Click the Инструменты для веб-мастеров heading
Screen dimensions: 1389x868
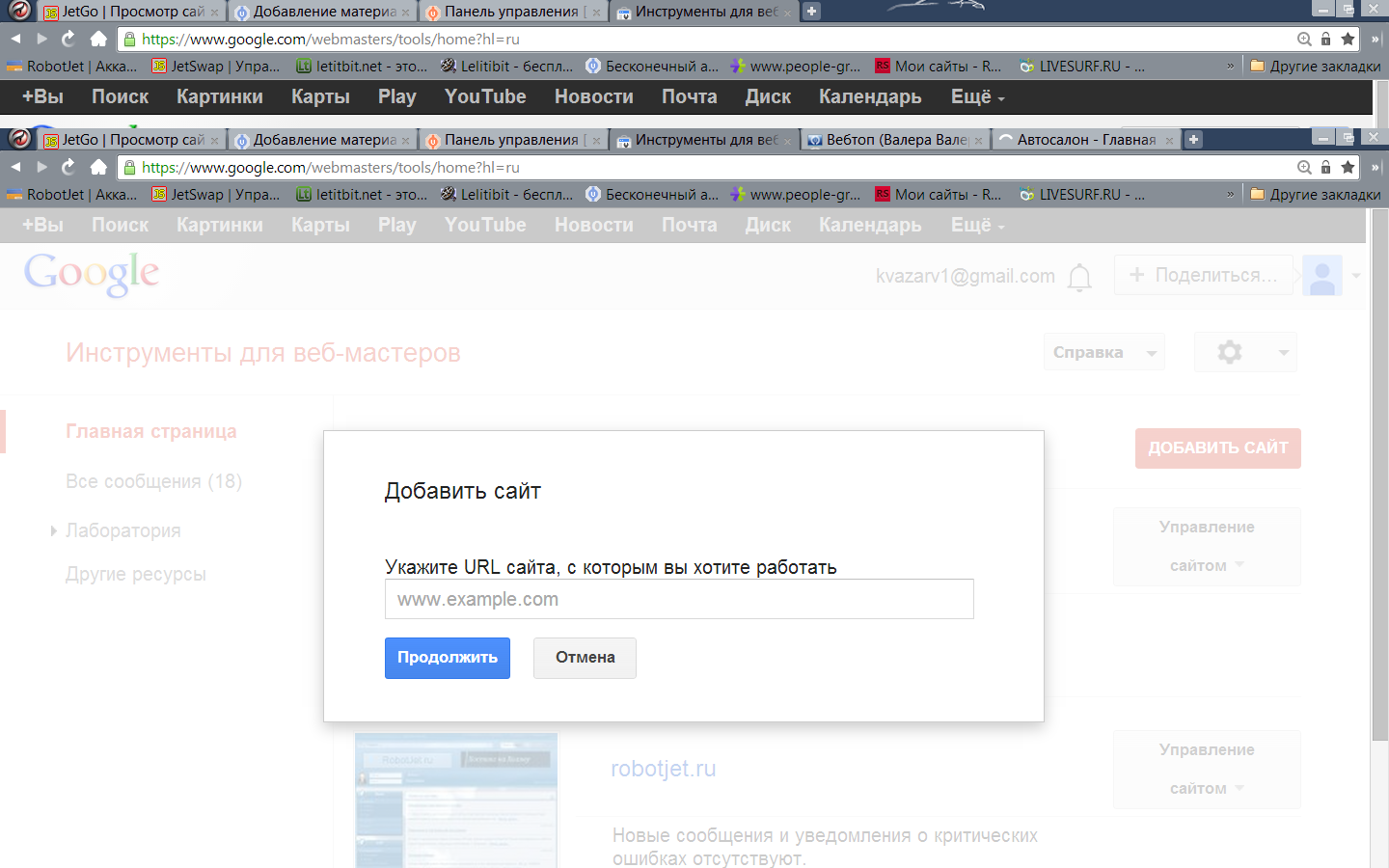(263, 353)
